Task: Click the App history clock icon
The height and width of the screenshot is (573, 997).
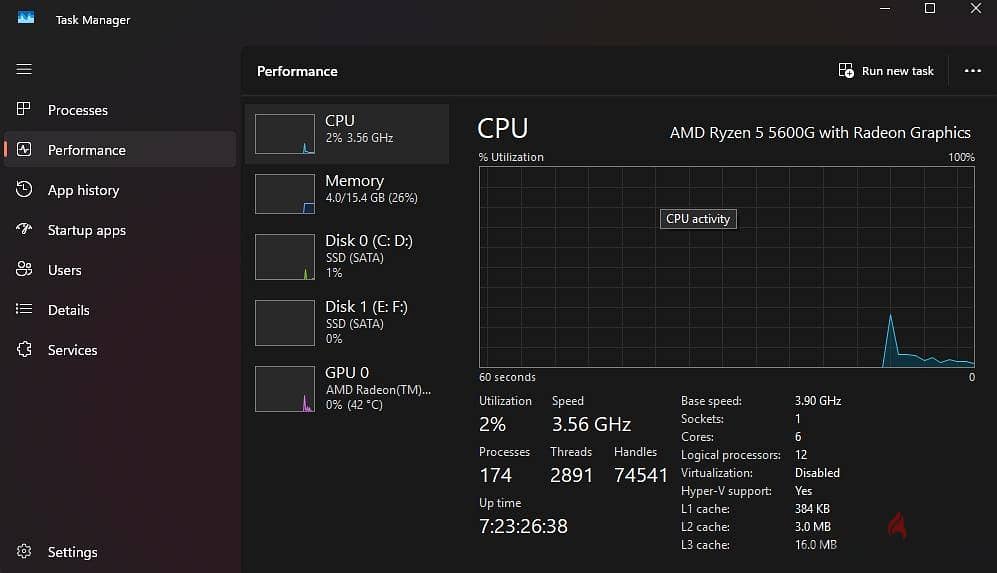Action: coord(24,189)
